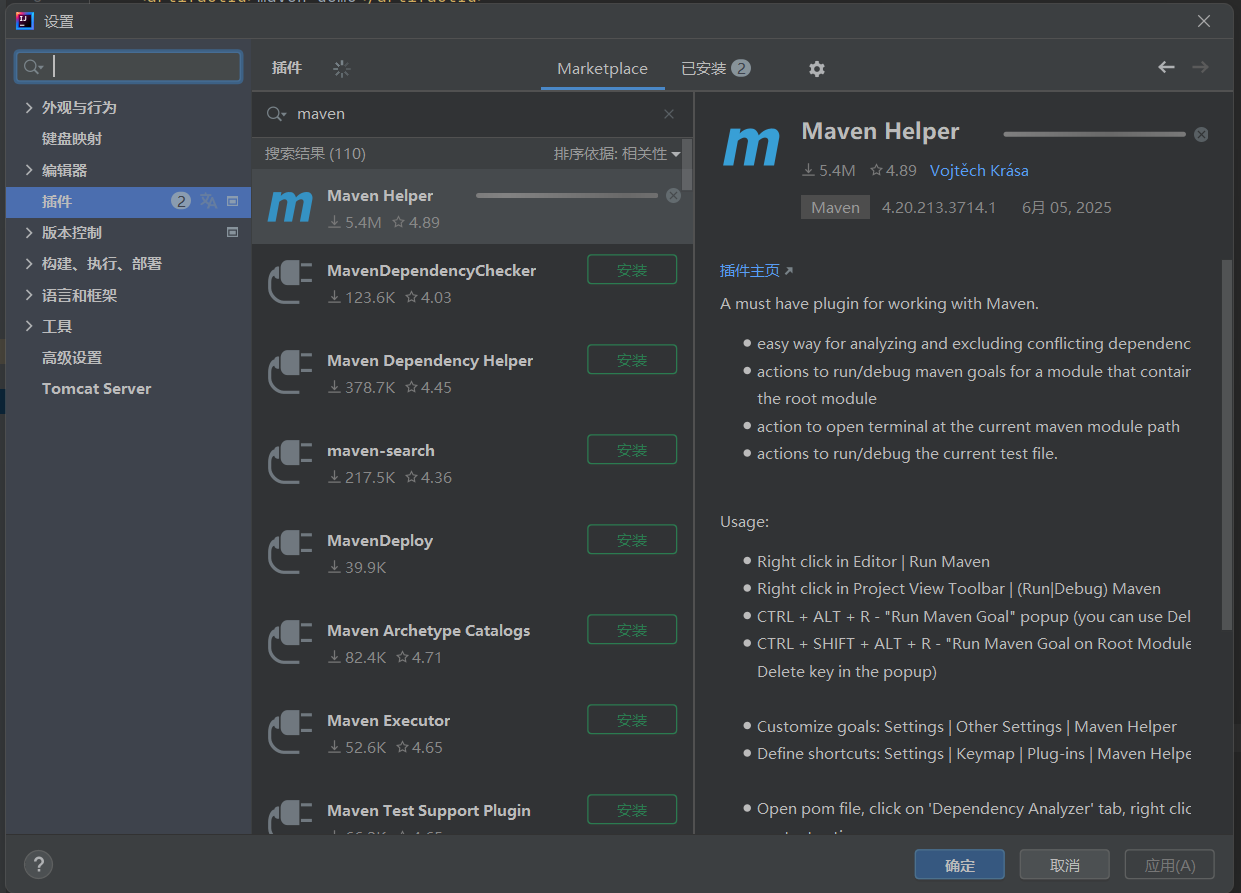The width and height of the screenshot is (1241, 893).
Task: Click Maven Archetype Catalogs plug icon
Action: (290, 642)
